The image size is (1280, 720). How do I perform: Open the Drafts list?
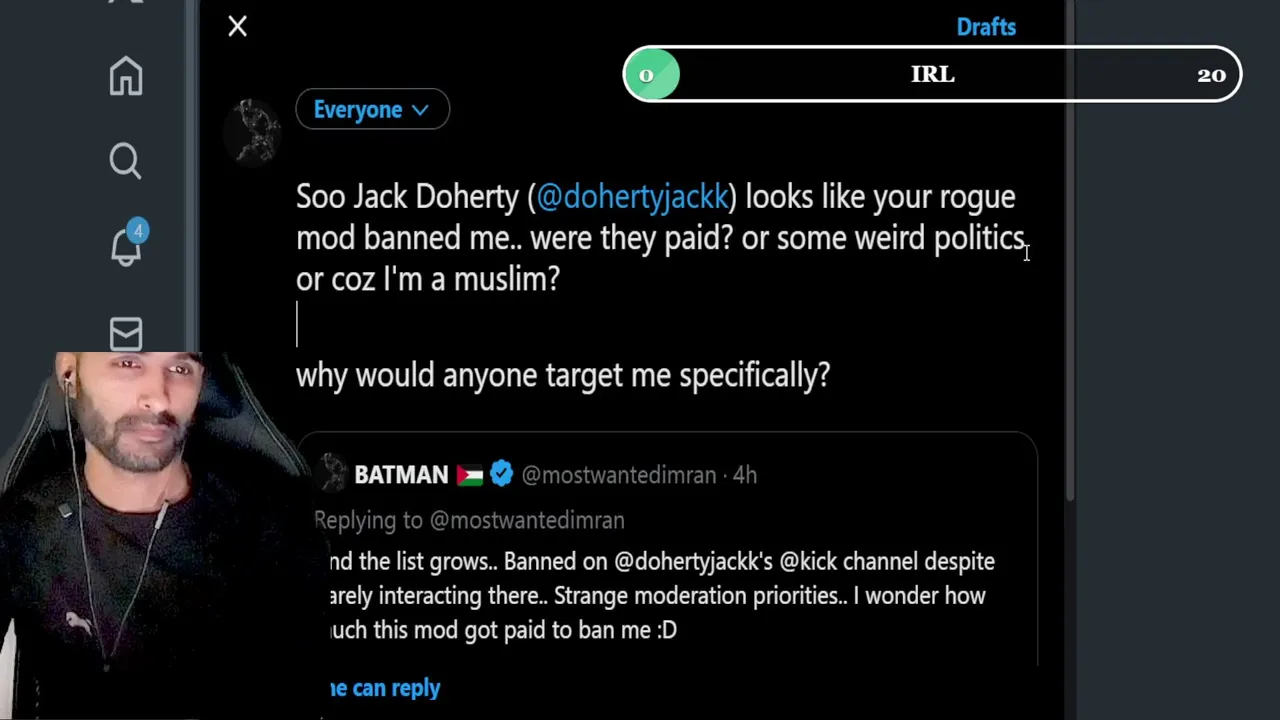985,27
